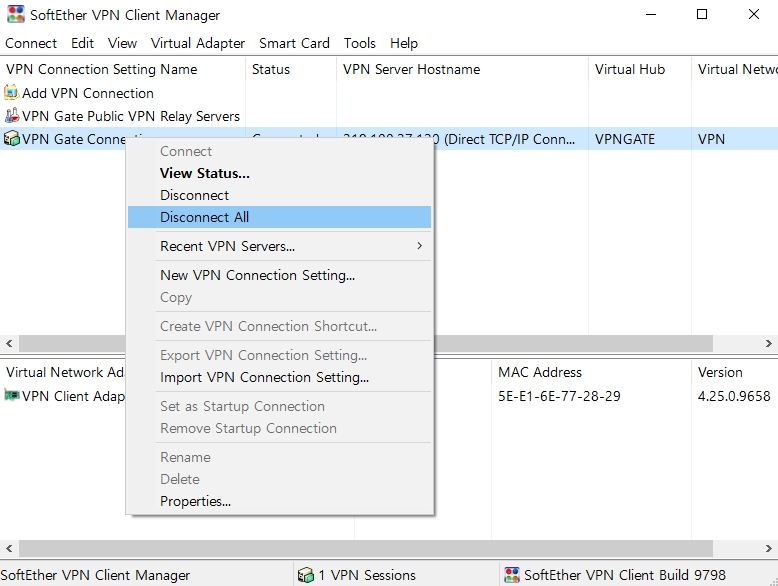
Task: Expand the Recent VPN Servers submenu arrow
Action: click(420, 246)
